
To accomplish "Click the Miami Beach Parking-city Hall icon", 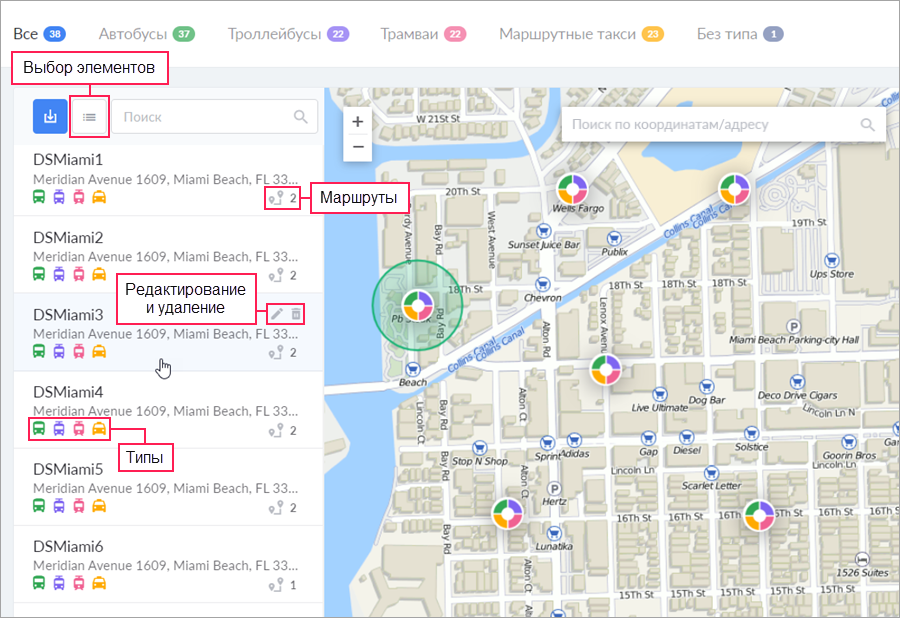I will pos(793,327).
